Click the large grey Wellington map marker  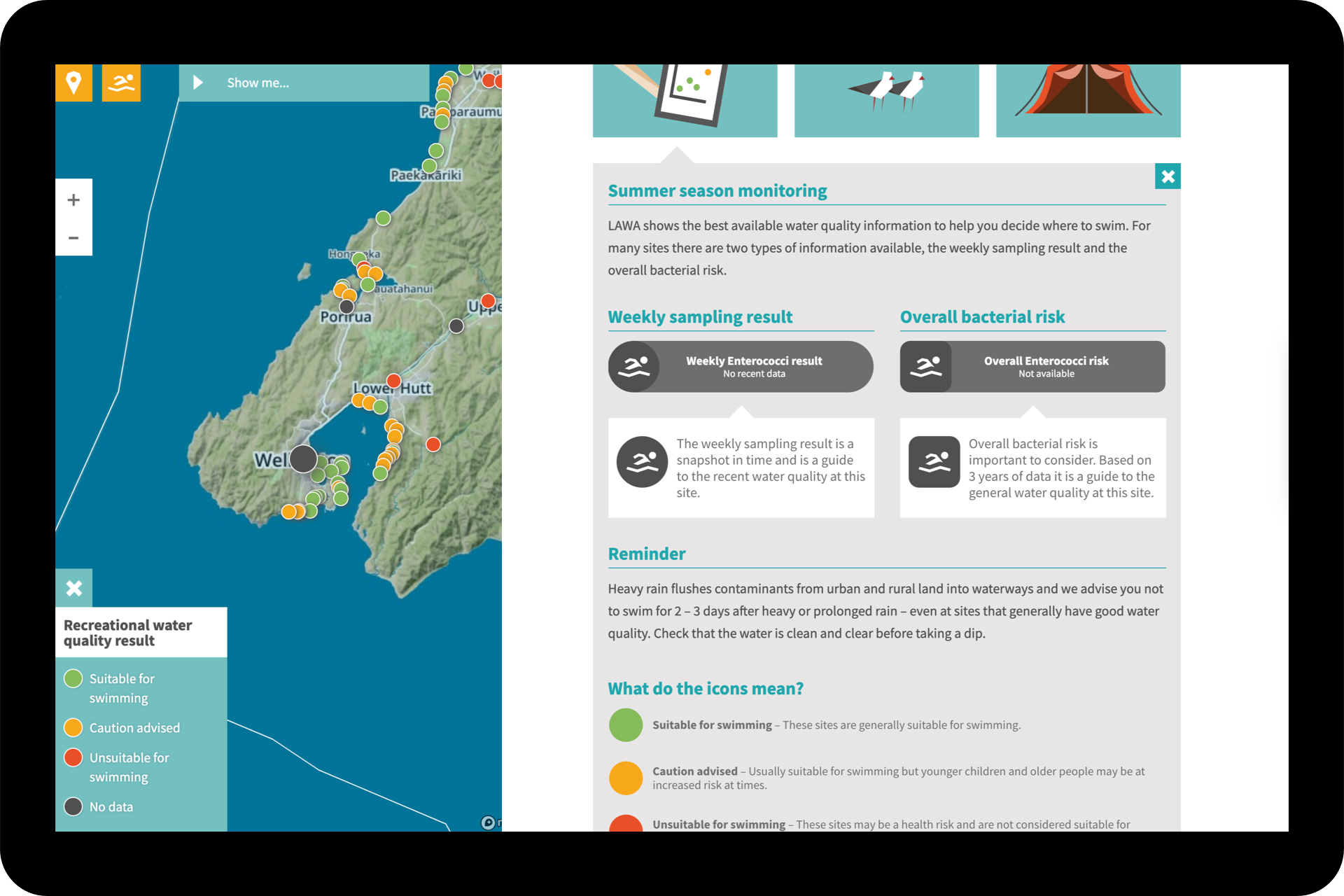pos(303,458)
